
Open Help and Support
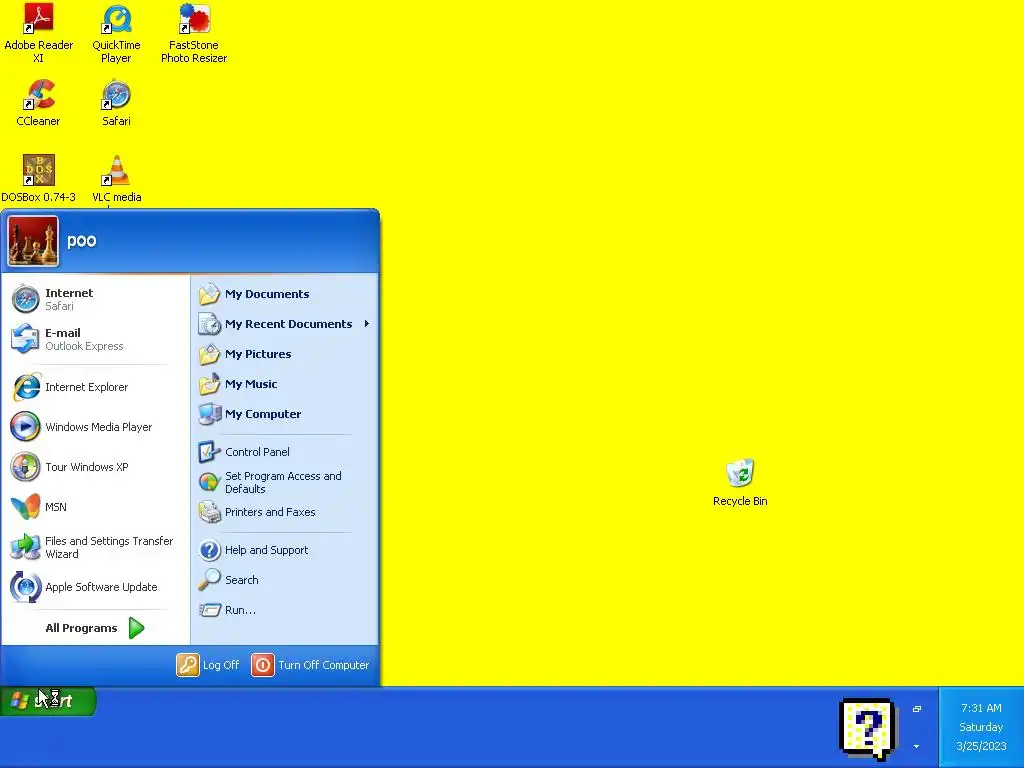pyautogui.click(x=285, y=551)
